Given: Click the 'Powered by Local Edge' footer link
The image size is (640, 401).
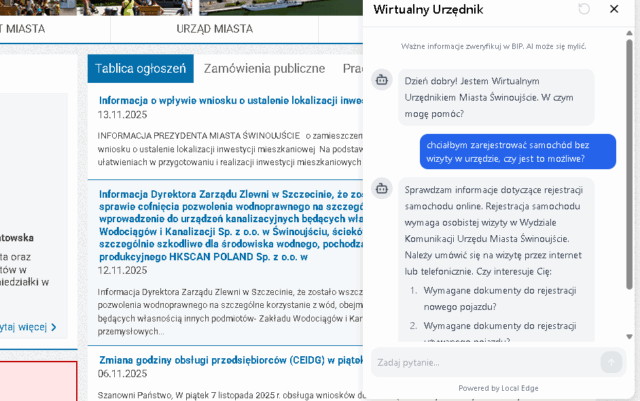Looking at the screenshot, I should 500,388.
